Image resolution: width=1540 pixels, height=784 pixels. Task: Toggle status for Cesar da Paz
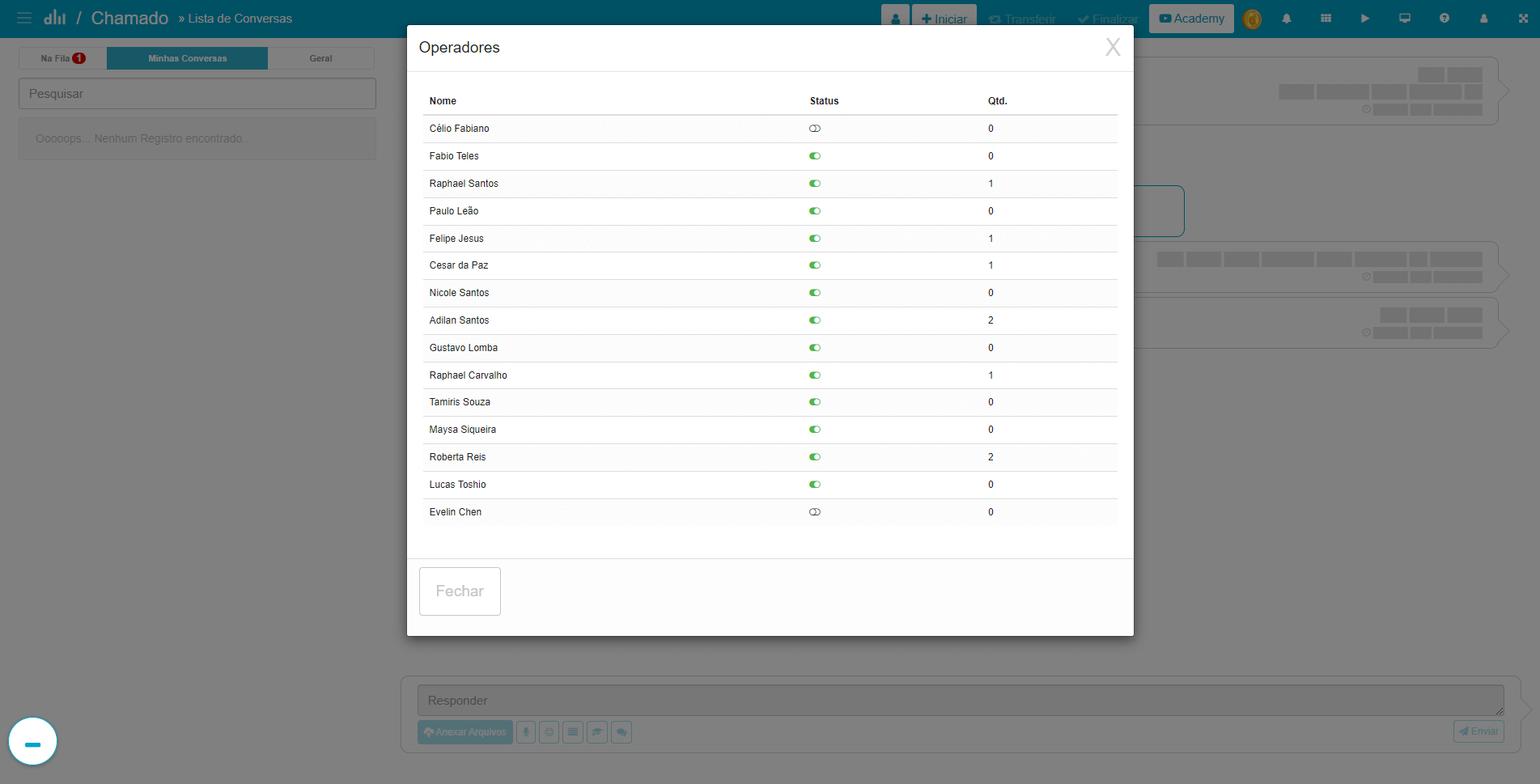tap(815, 265)
